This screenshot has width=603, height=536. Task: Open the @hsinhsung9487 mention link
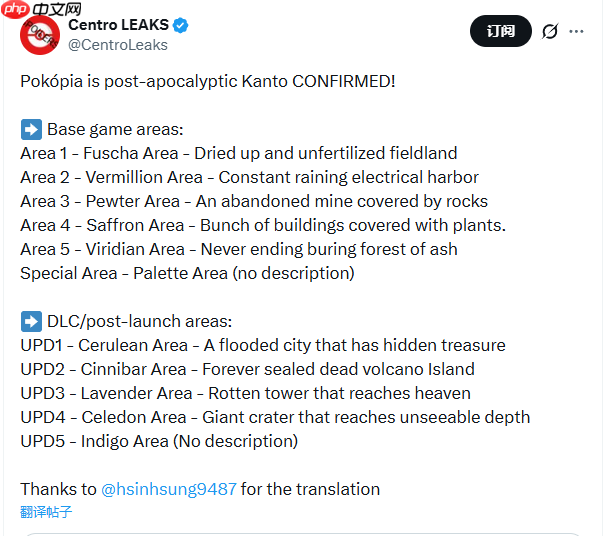pos(169,489)
